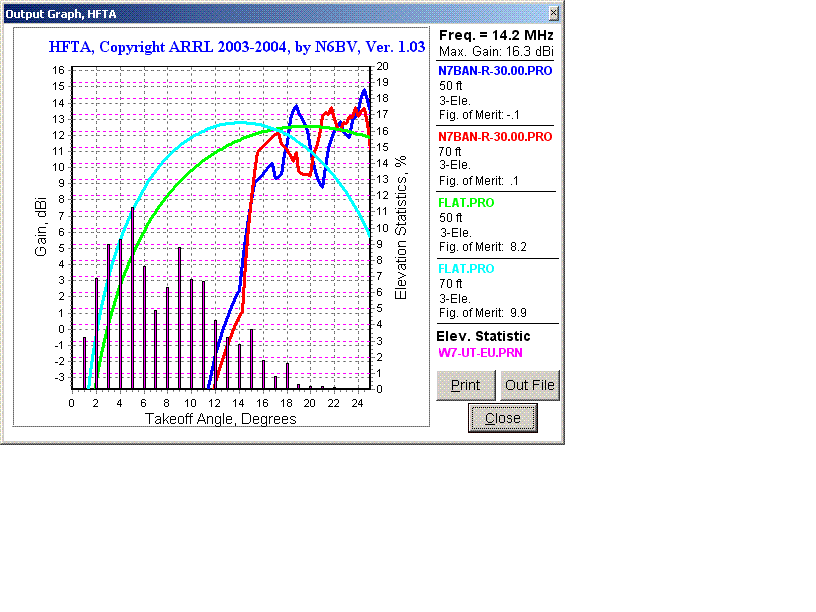816x612 pixels.
Task: Click the Print button
Action: point(465,386)
